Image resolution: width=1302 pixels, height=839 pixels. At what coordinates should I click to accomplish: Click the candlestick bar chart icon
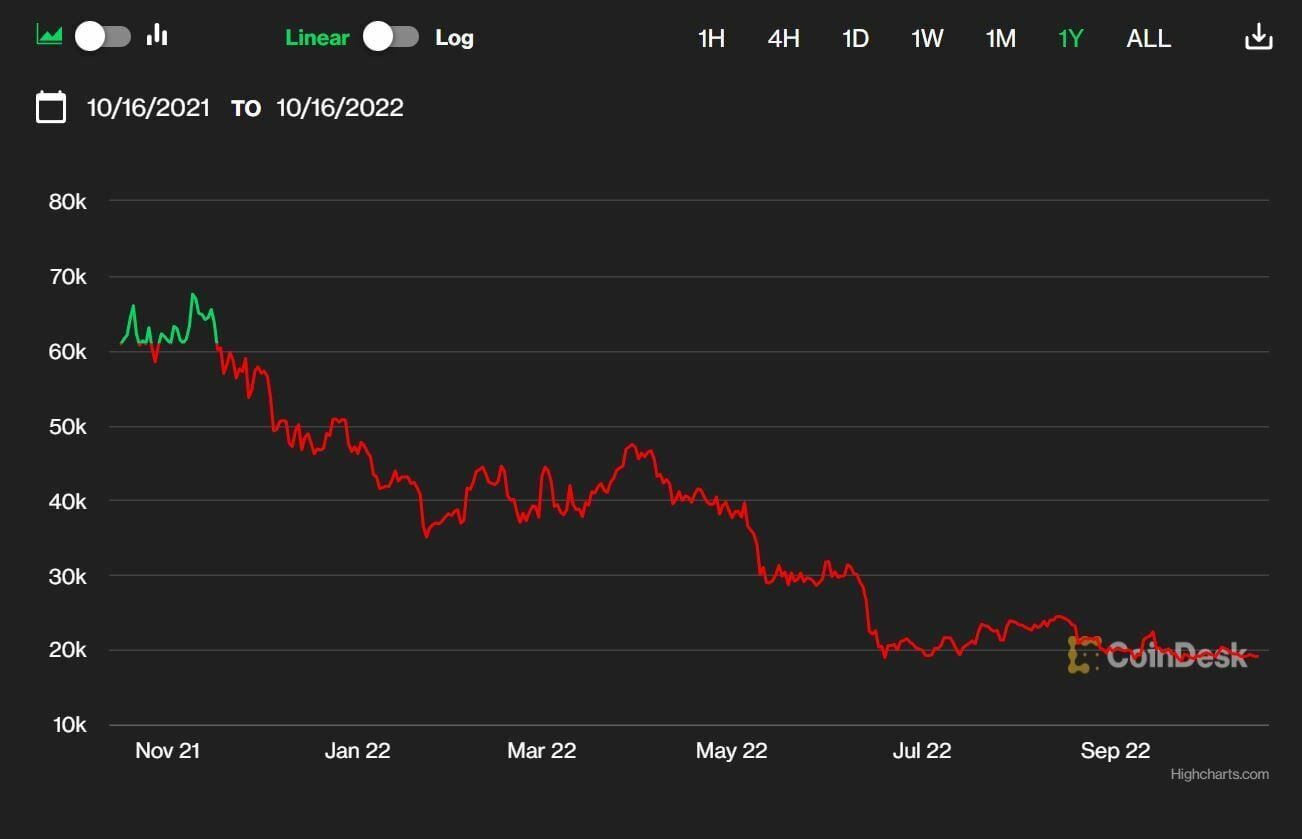157,36
